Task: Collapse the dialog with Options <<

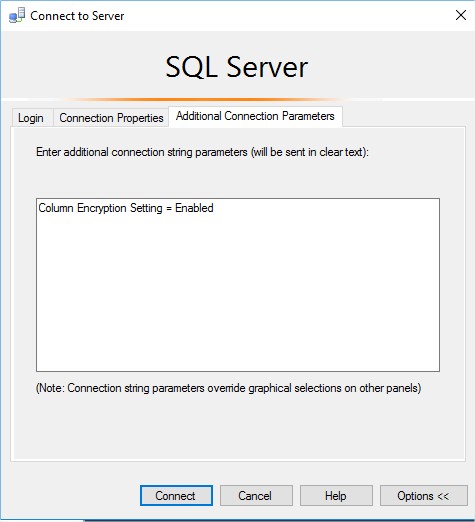Action: click(x=424, y=496)
